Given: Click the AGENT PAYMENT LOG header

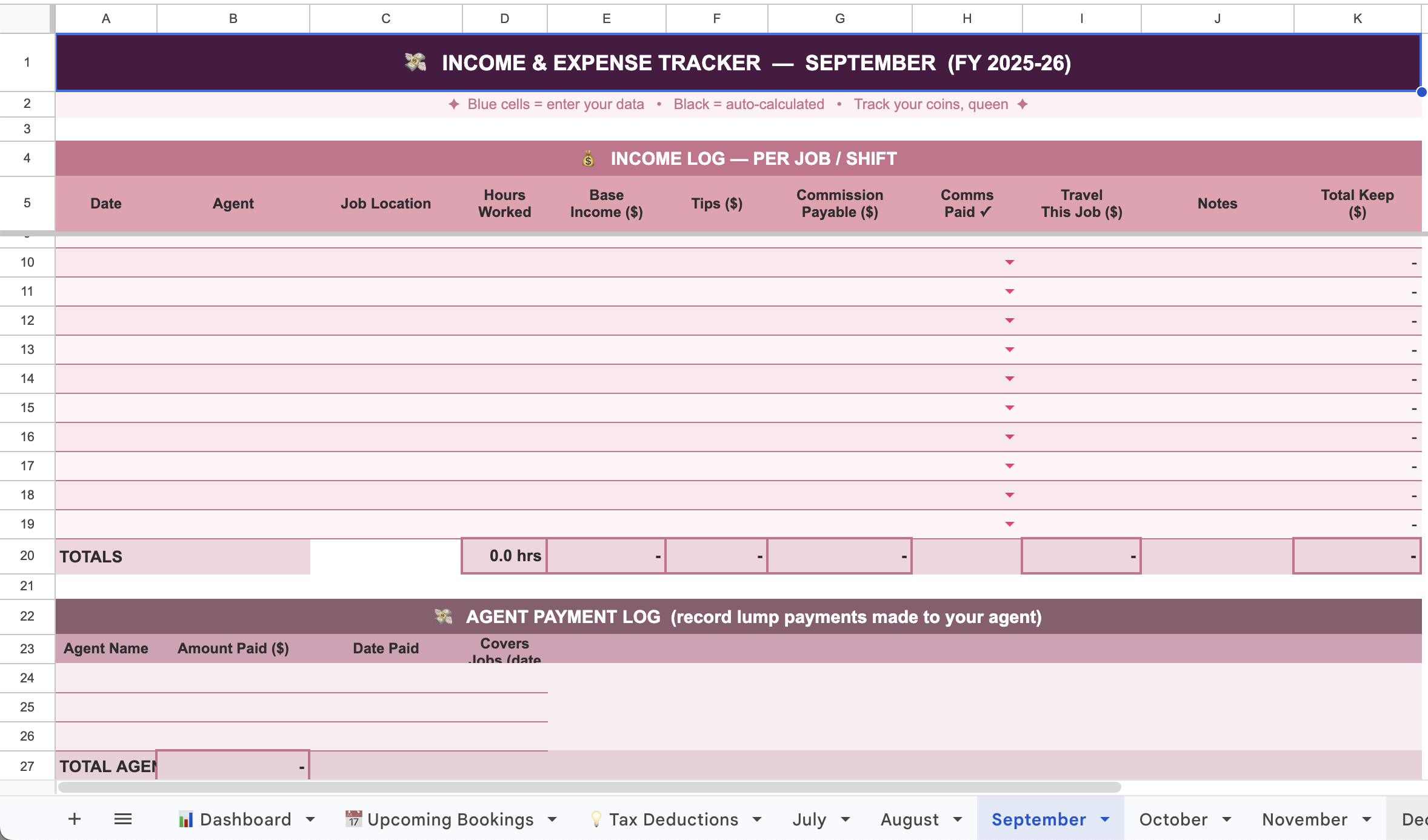Looking at the screenshot, I should click(738, 617).
